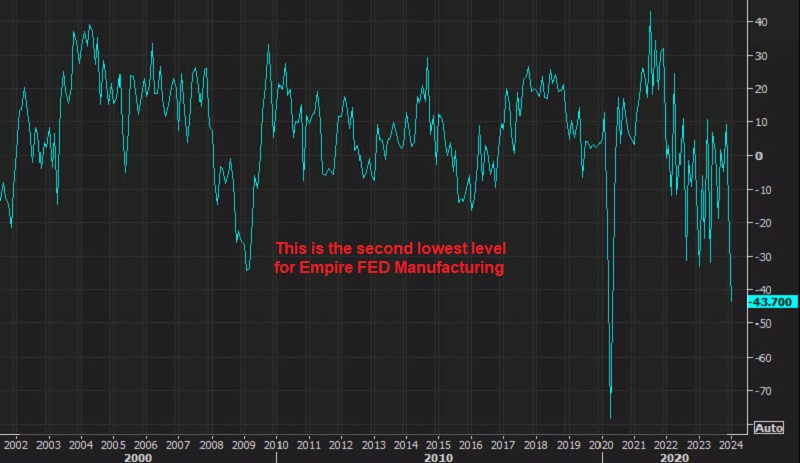Click the 2016 year label
Image resolution: width=800 pixels, height=463 pixels.
point(471,445)
